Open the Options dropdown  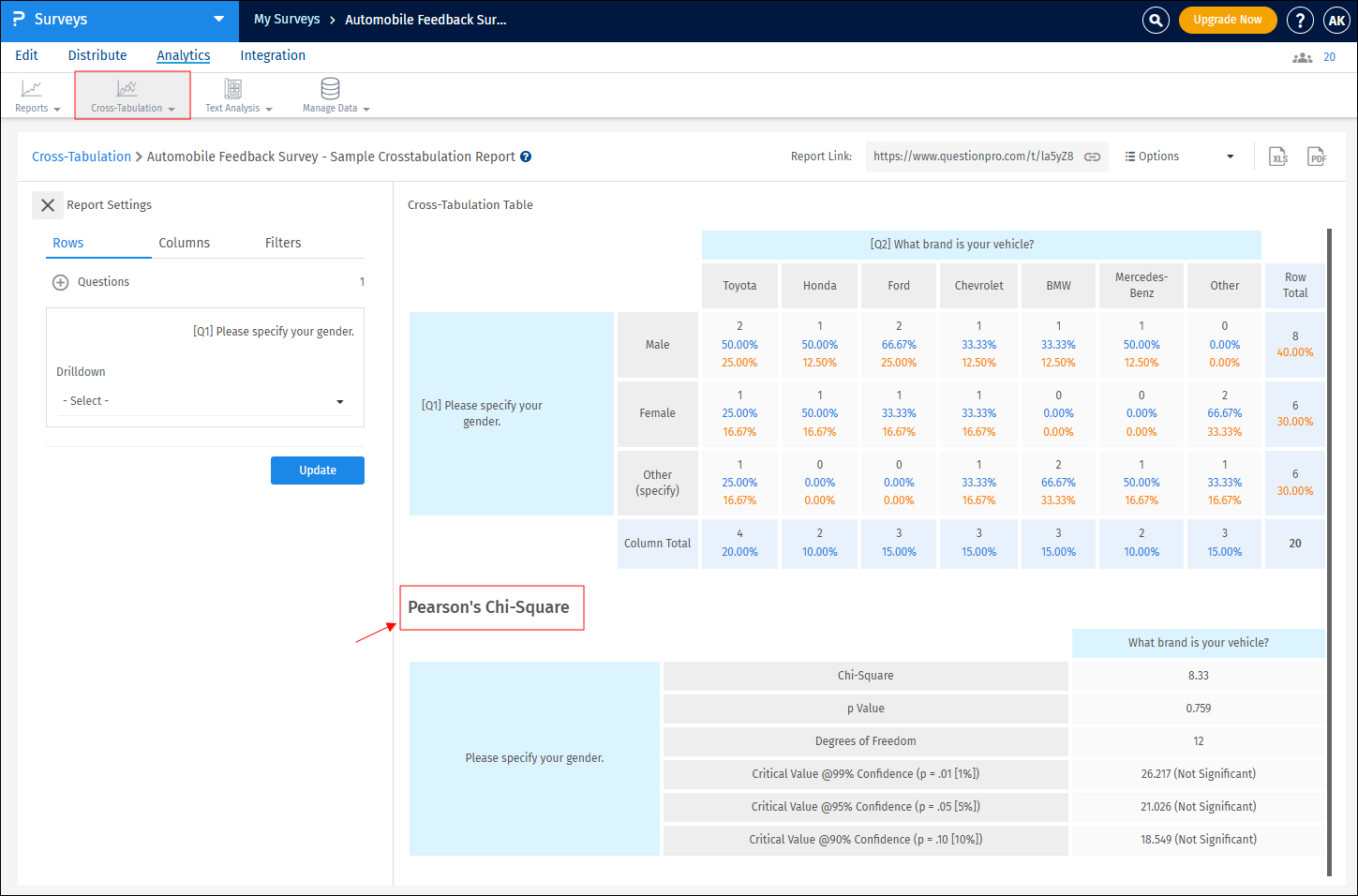pyautogui.click(x=1179, y=157)
